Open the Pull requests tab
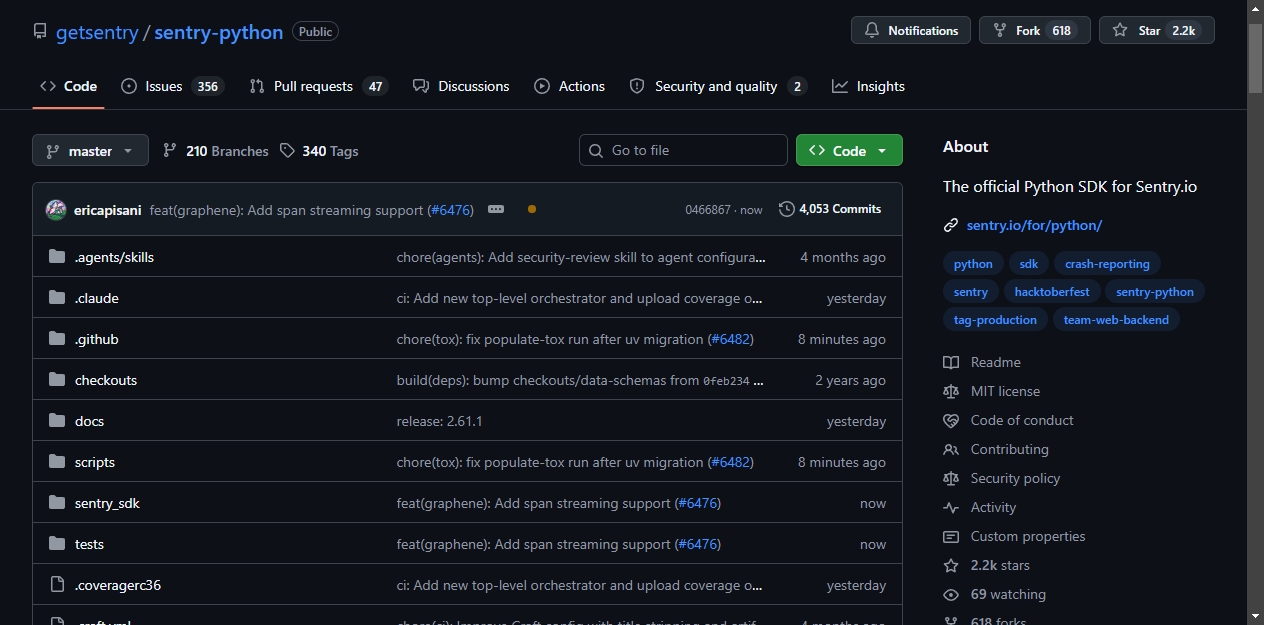1264x625 pixels. pos(318,86)
